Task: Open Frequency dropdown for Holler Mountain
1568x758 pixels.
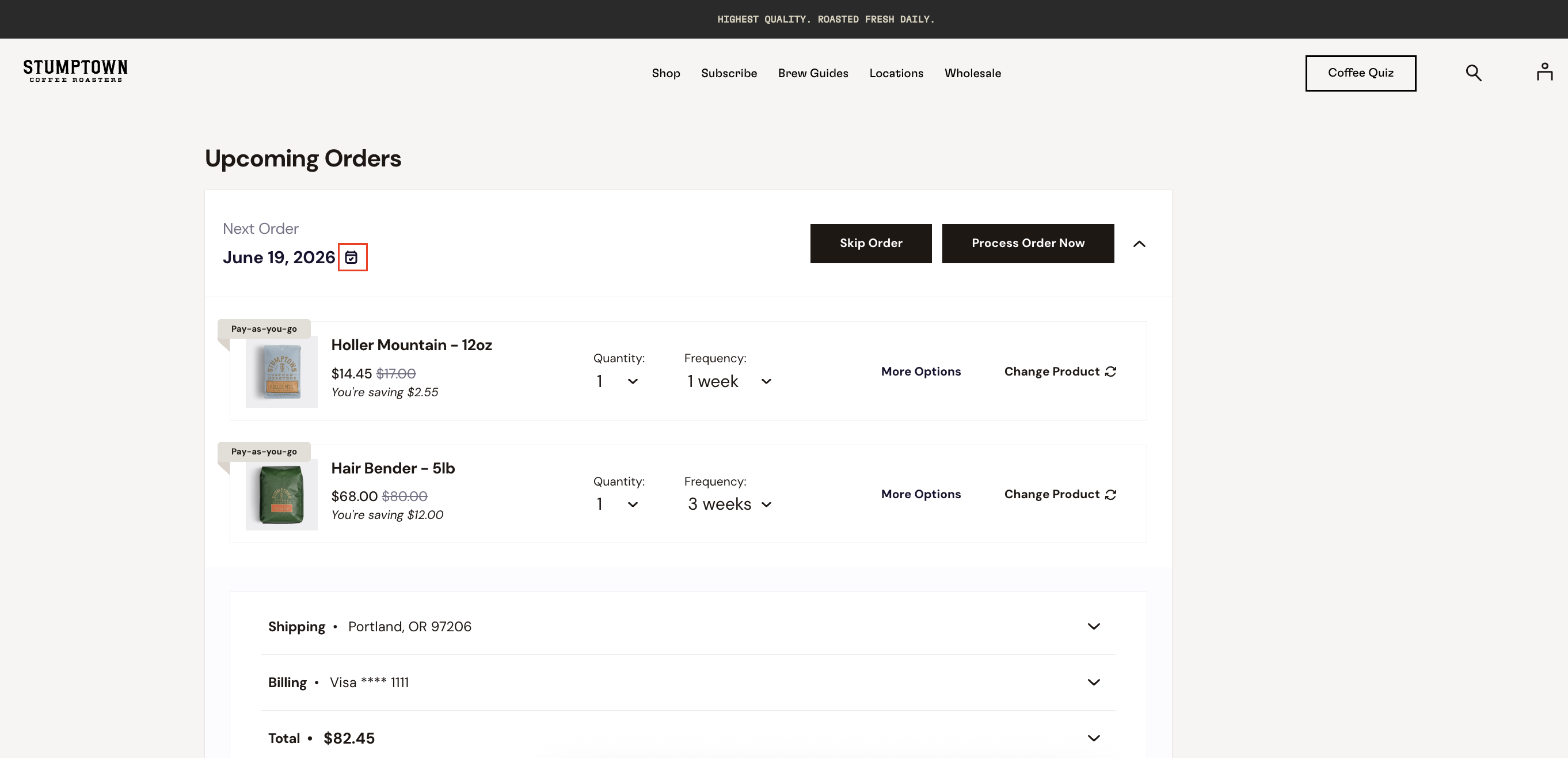Action: [729, 381]
